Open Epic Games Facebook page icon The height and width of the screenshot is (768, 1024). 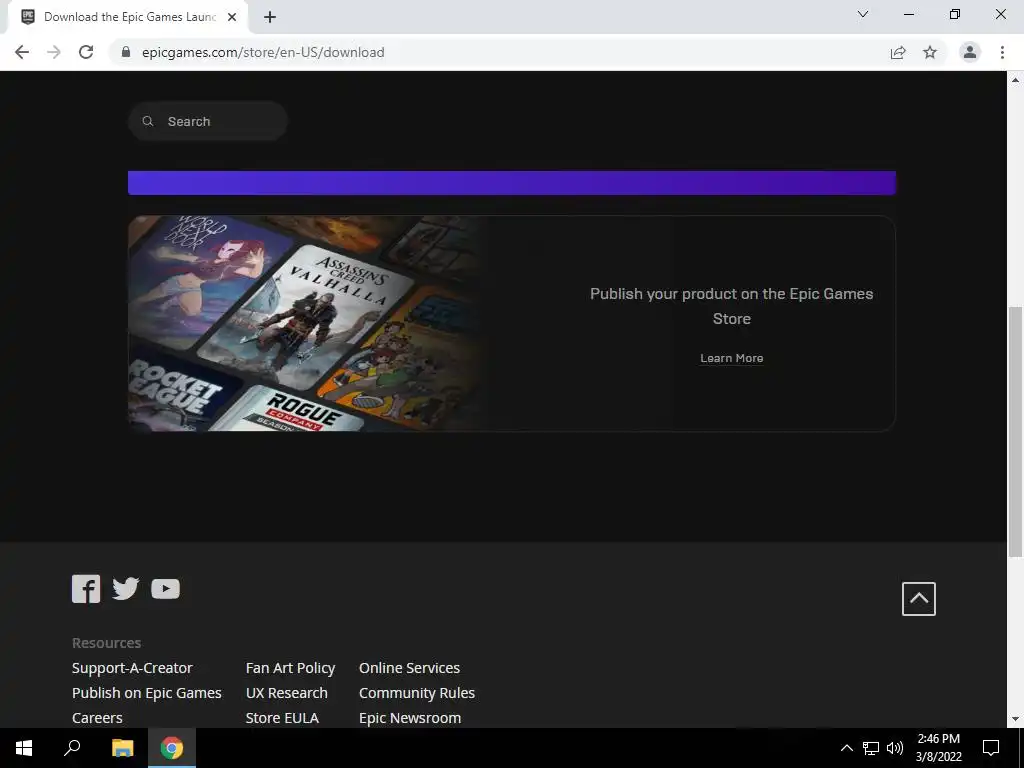[x=86, y=588]
